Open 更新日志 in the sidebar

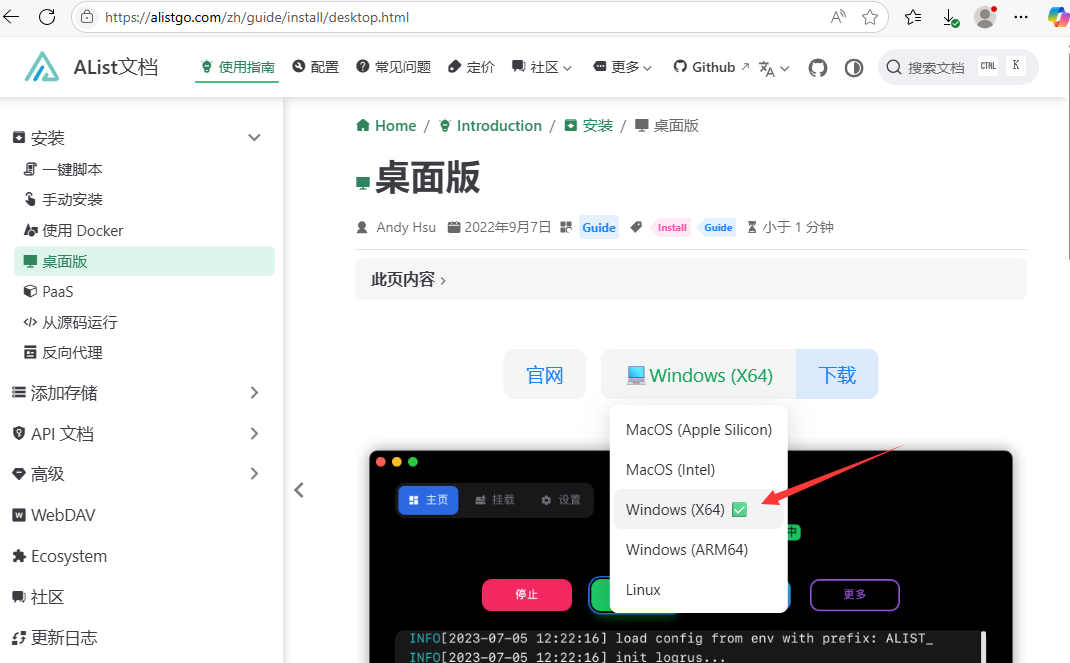[55, 638]
